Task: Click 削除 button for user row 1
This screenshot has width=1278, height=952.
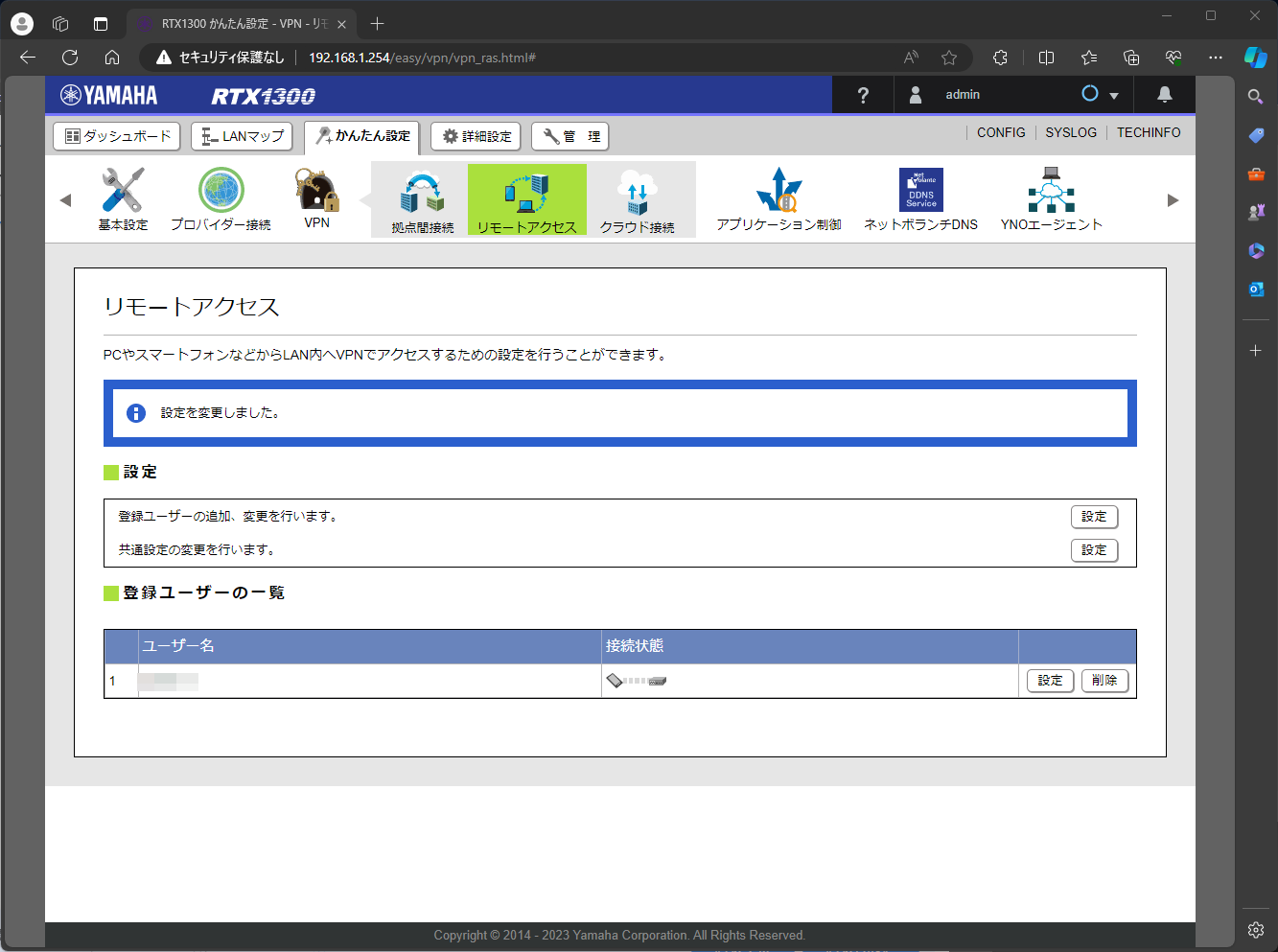Action: coord(1104,681)
